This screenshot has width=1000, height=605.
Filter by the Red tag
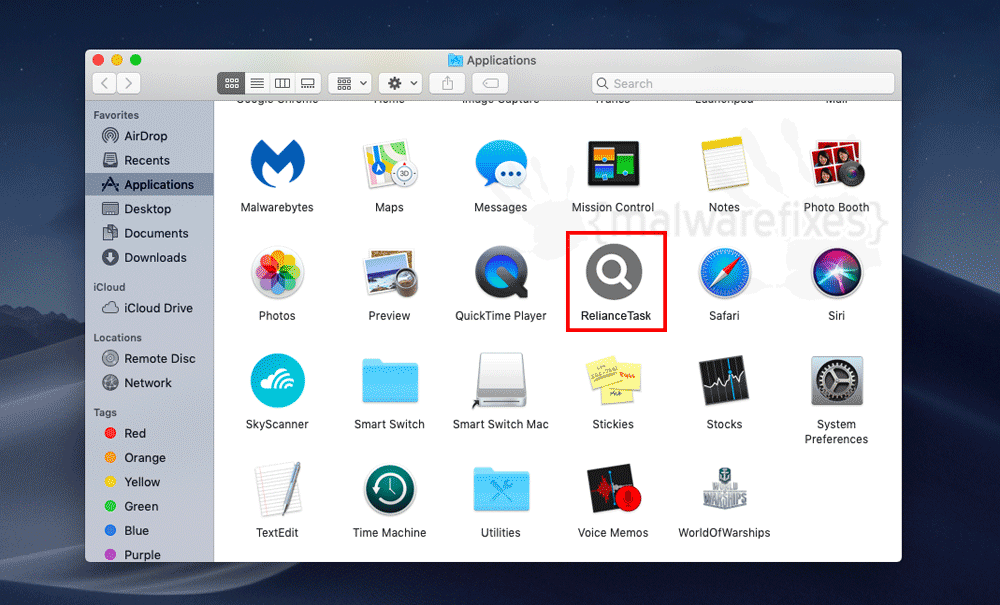coord(149,434)
